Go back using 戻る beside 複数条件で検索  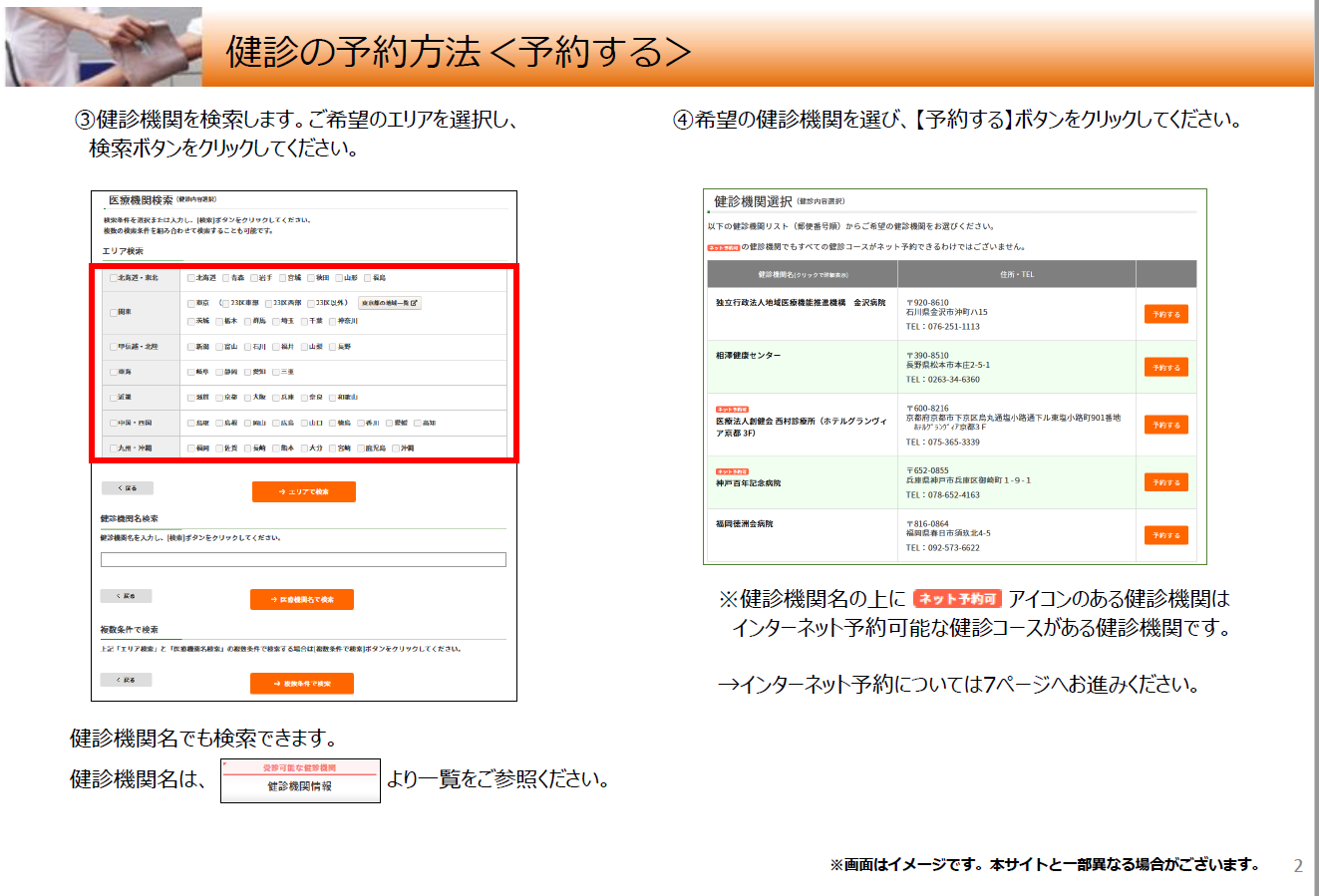126,680
